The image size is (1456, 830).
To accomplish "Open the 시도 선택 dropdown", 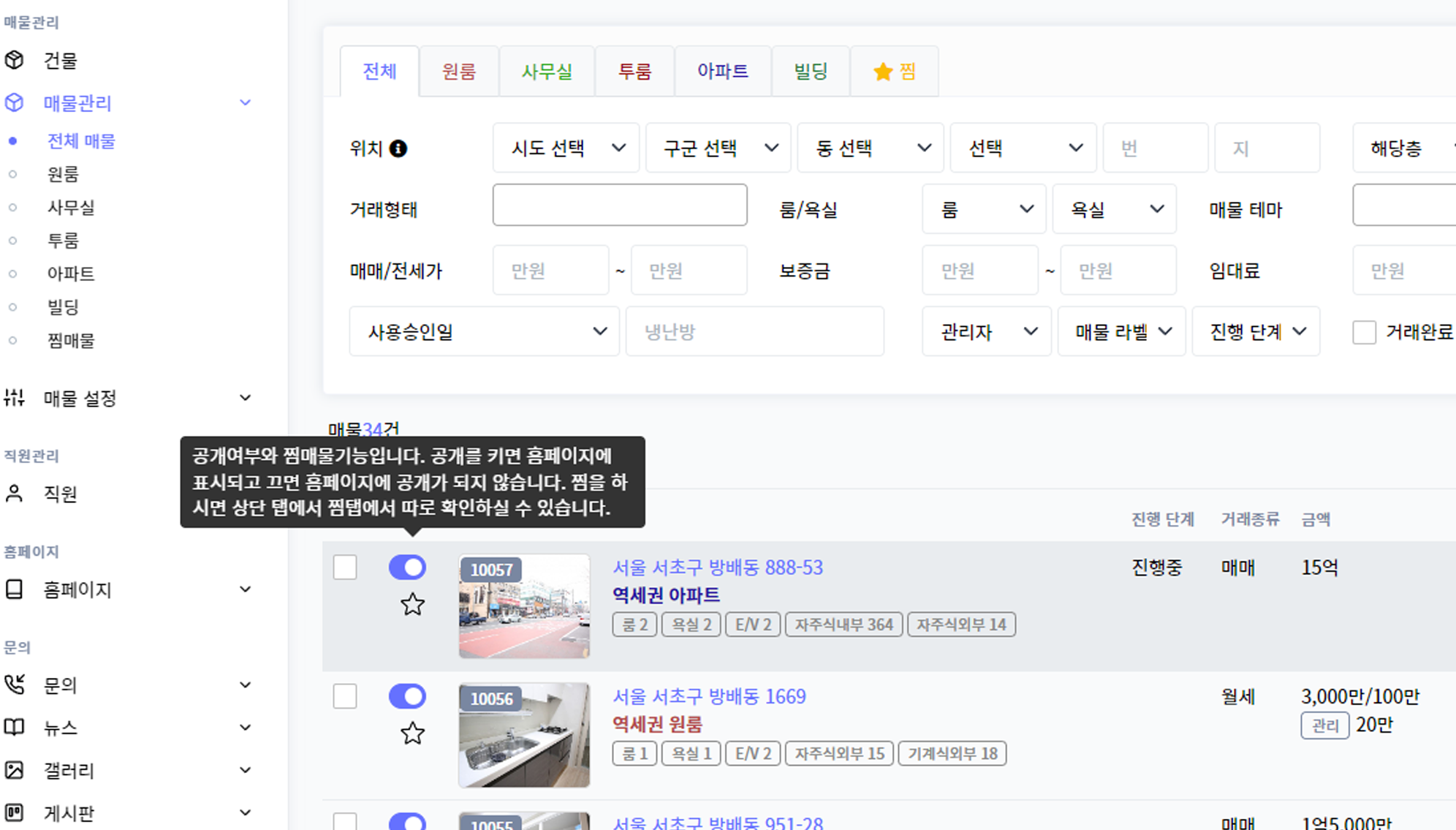I will tap(566, 148).
